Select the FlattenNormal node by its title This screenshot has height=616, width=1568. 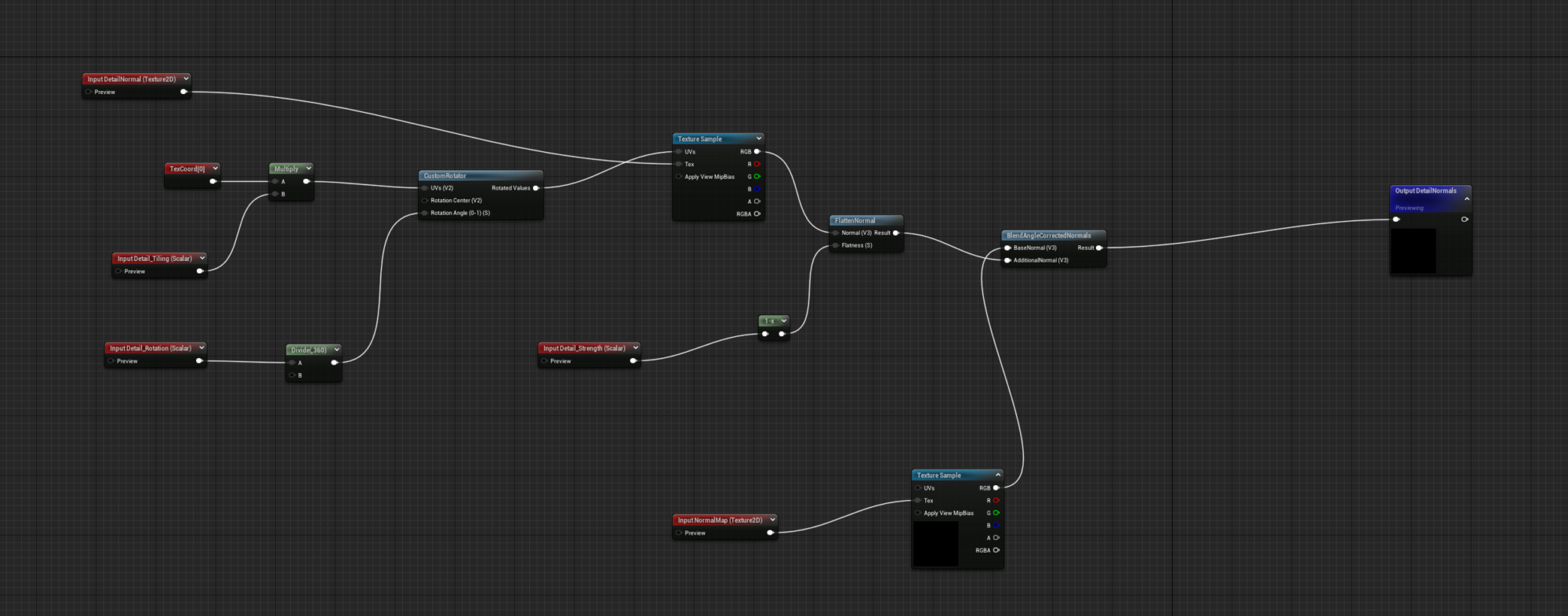(855, 220)
